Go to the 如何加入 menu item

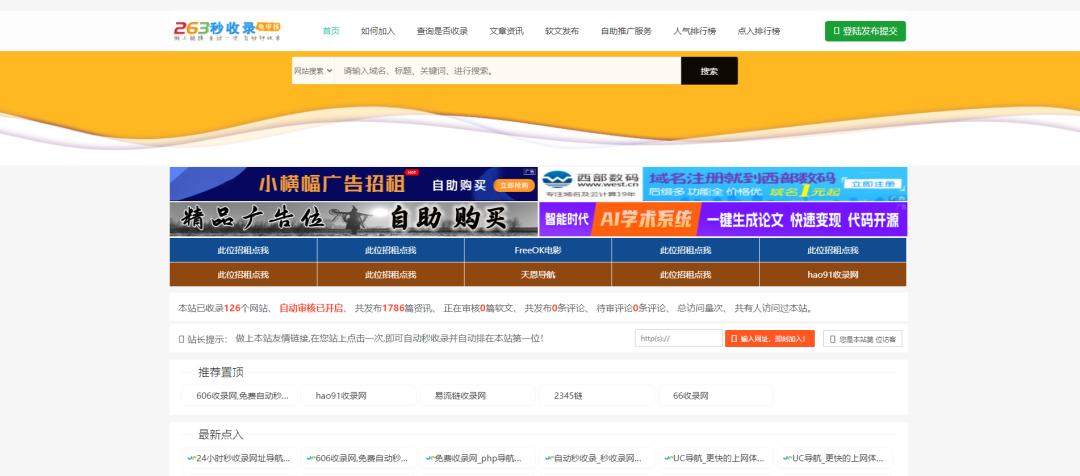(378, 31)
